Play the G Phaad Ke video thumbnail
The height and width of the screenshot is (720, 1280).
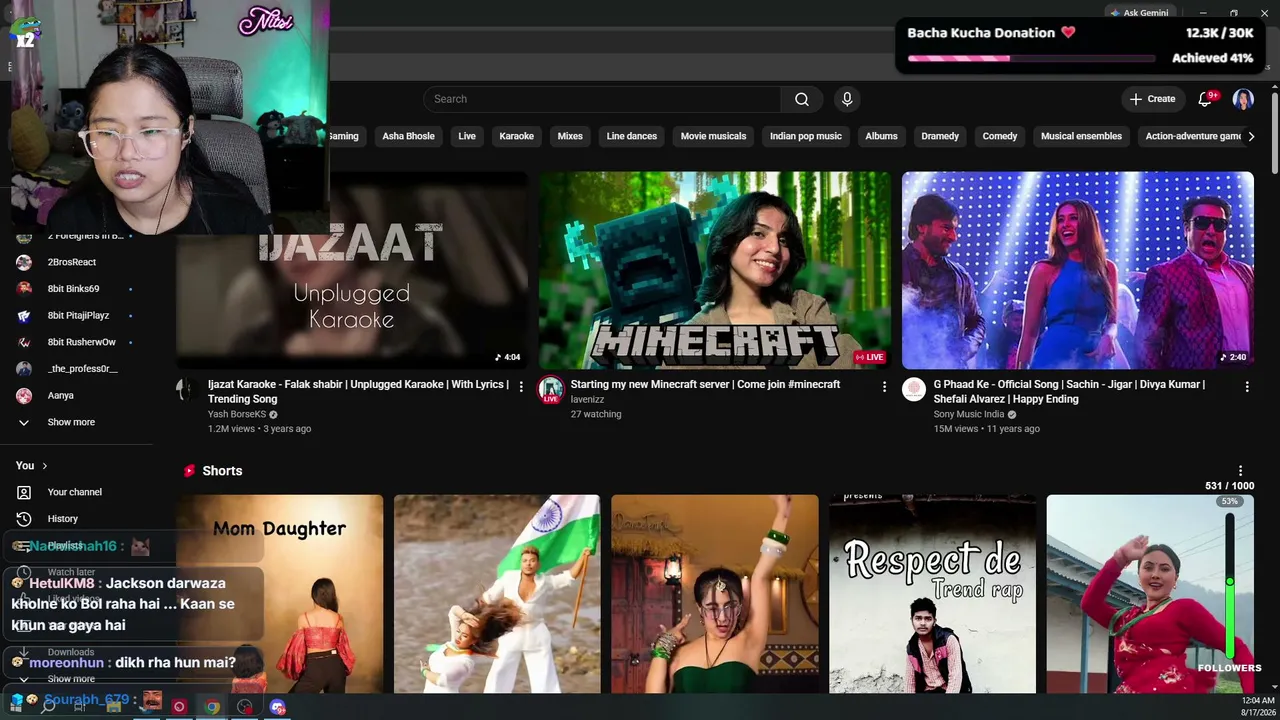pos(1078,270)
